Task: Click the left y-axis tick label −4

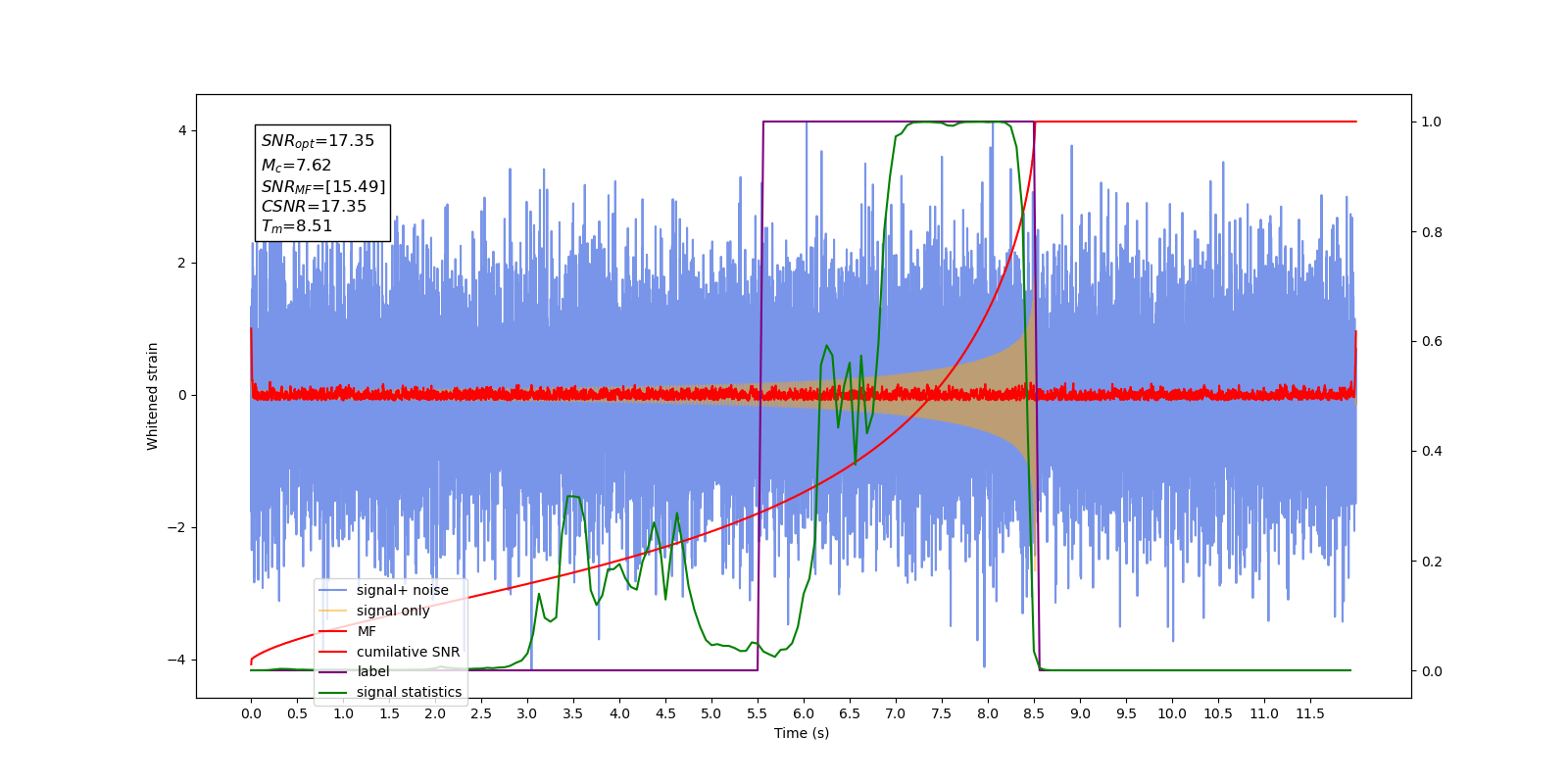Action: [x=178, y=660]
